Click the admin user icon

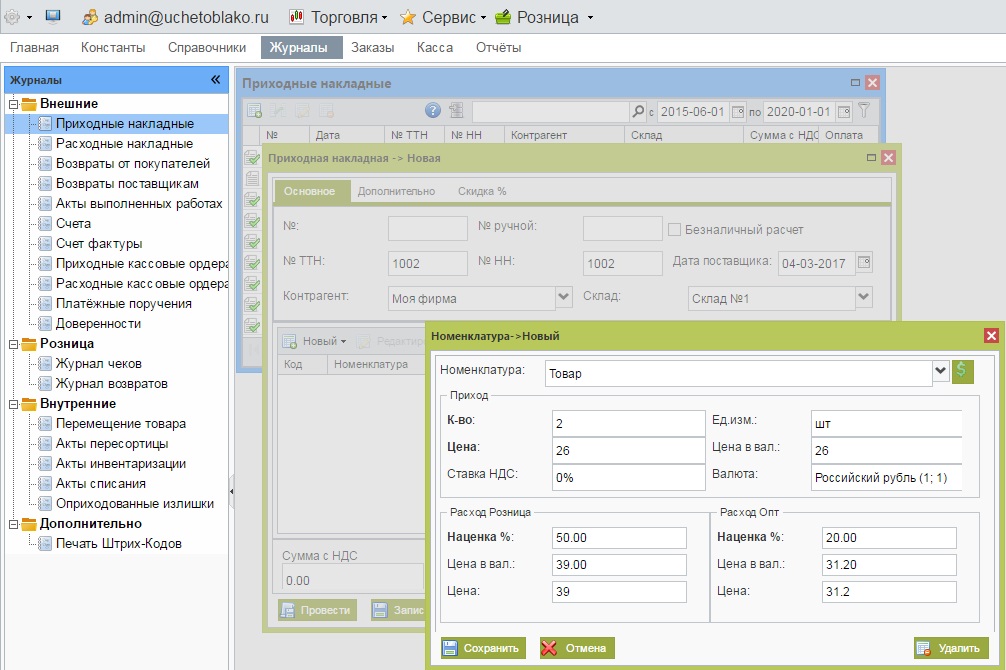click(x=90, y=17)
